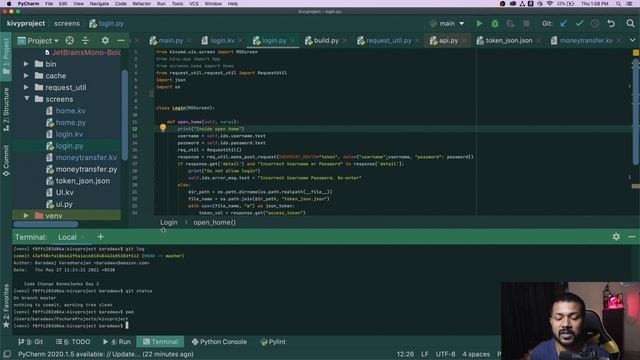
Task: Collapse the screens folder
Action: [x=27, y=99]
